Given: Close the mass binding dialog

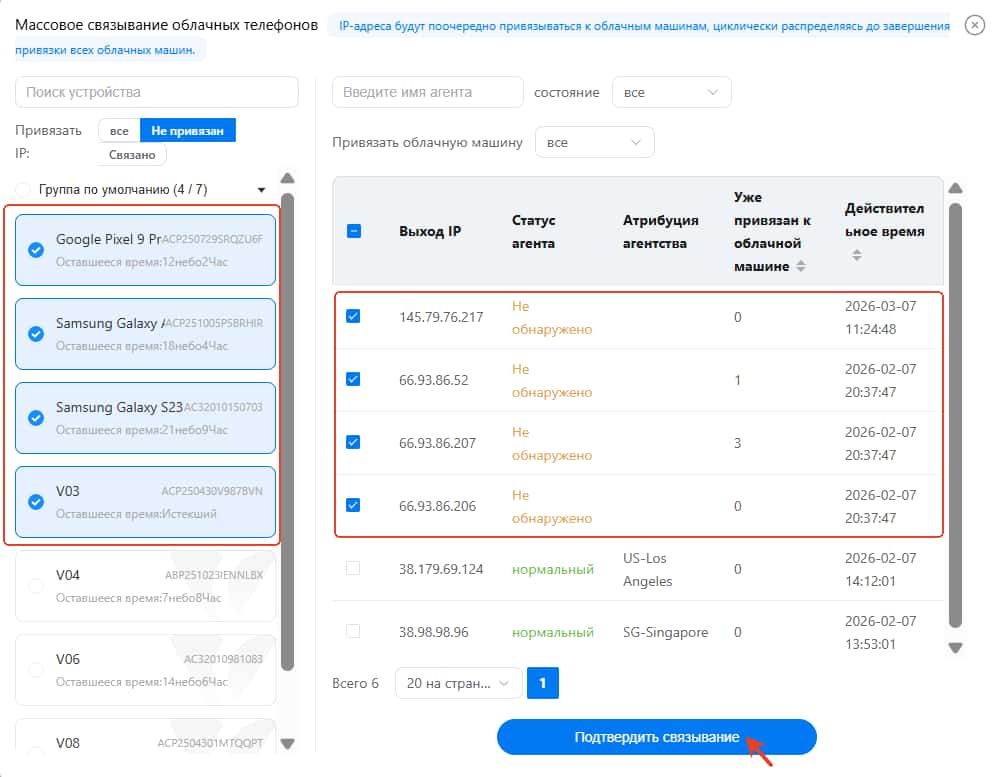Looking at the screenshot, I should click(x=974, y=26).
